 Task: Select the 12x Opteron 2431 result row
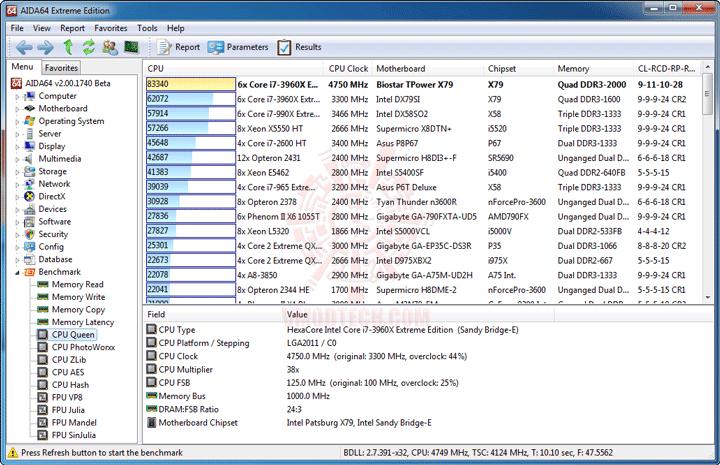[422, 158]
